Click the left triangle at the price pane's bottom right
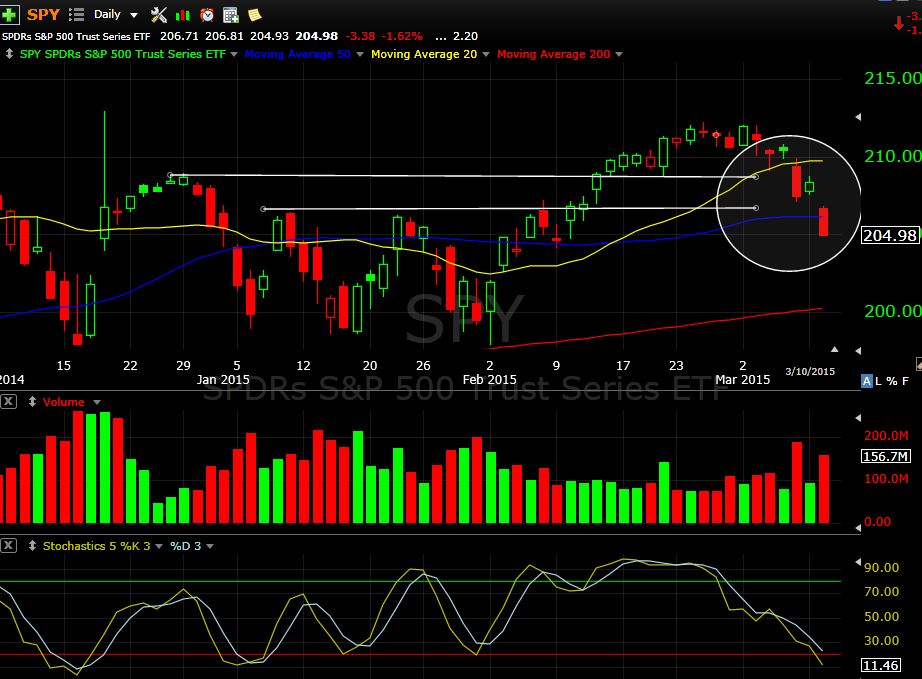 858,351
